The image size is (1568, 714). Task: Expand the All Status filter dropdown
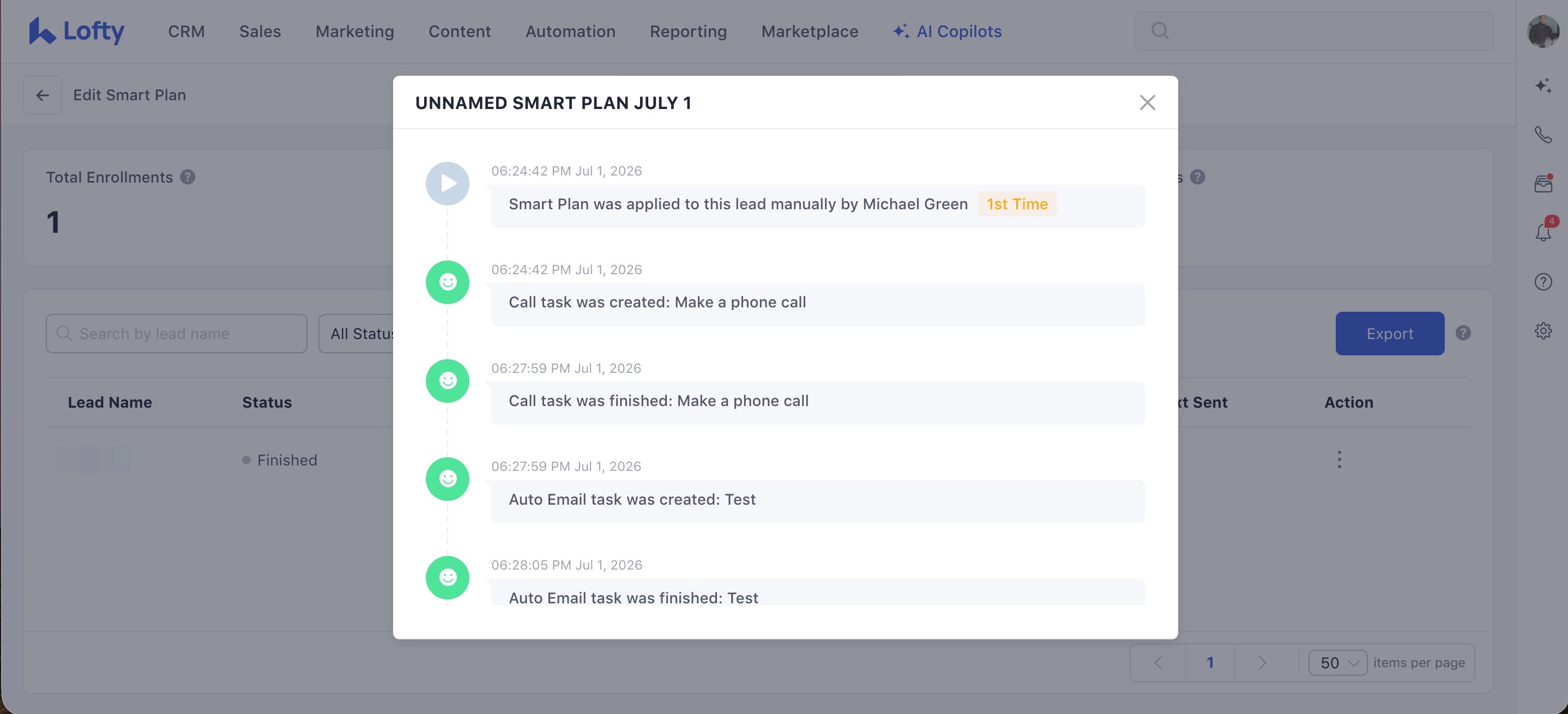pos(357,334)
